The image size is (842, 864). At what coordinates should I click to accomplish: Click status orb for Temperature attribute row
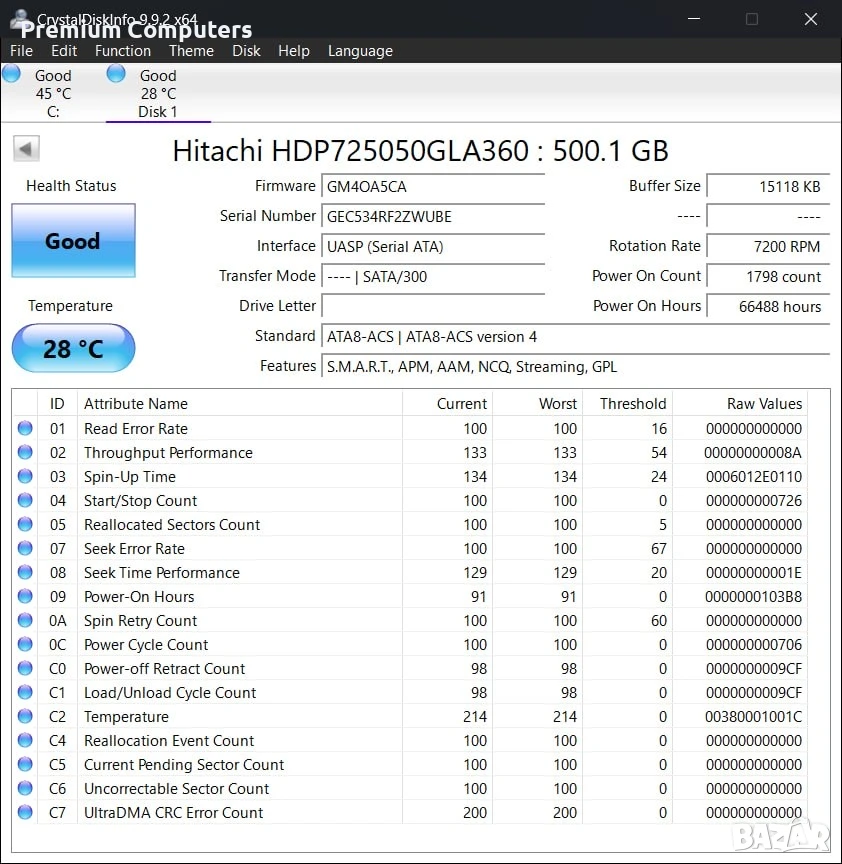pyautogui.click(x=25, y=716)
